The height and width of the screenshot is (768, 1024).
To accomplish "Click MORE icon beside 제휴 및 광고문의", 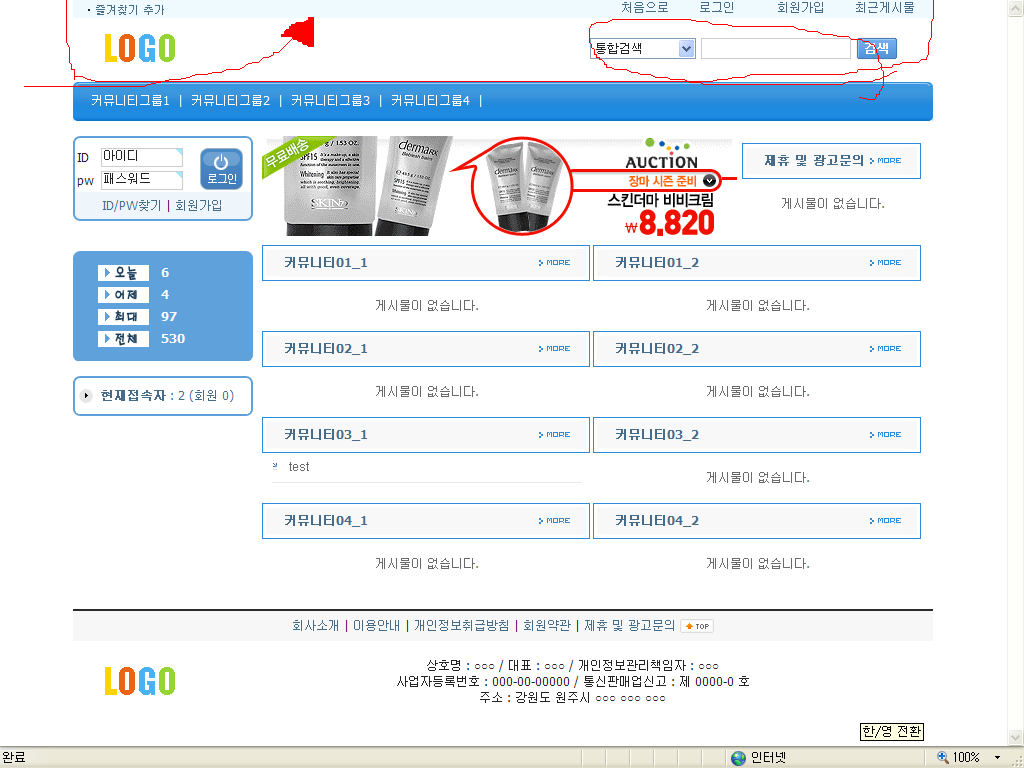I will point(885,160).
